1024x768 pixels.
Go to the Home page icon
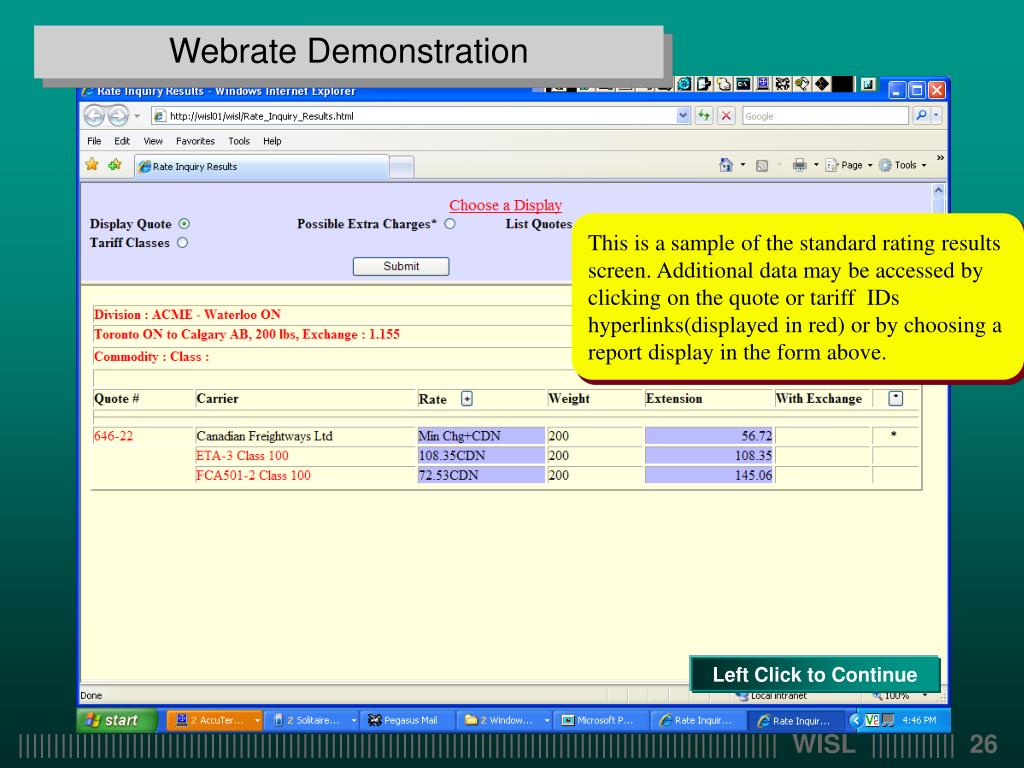tap(726, 165)
